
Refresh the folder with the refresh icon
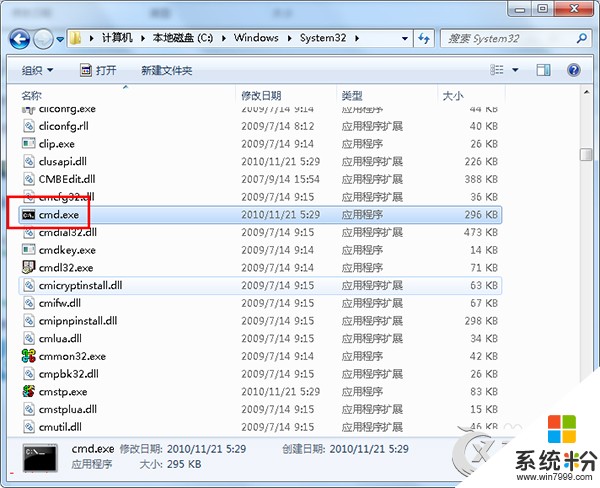point(424,38)
